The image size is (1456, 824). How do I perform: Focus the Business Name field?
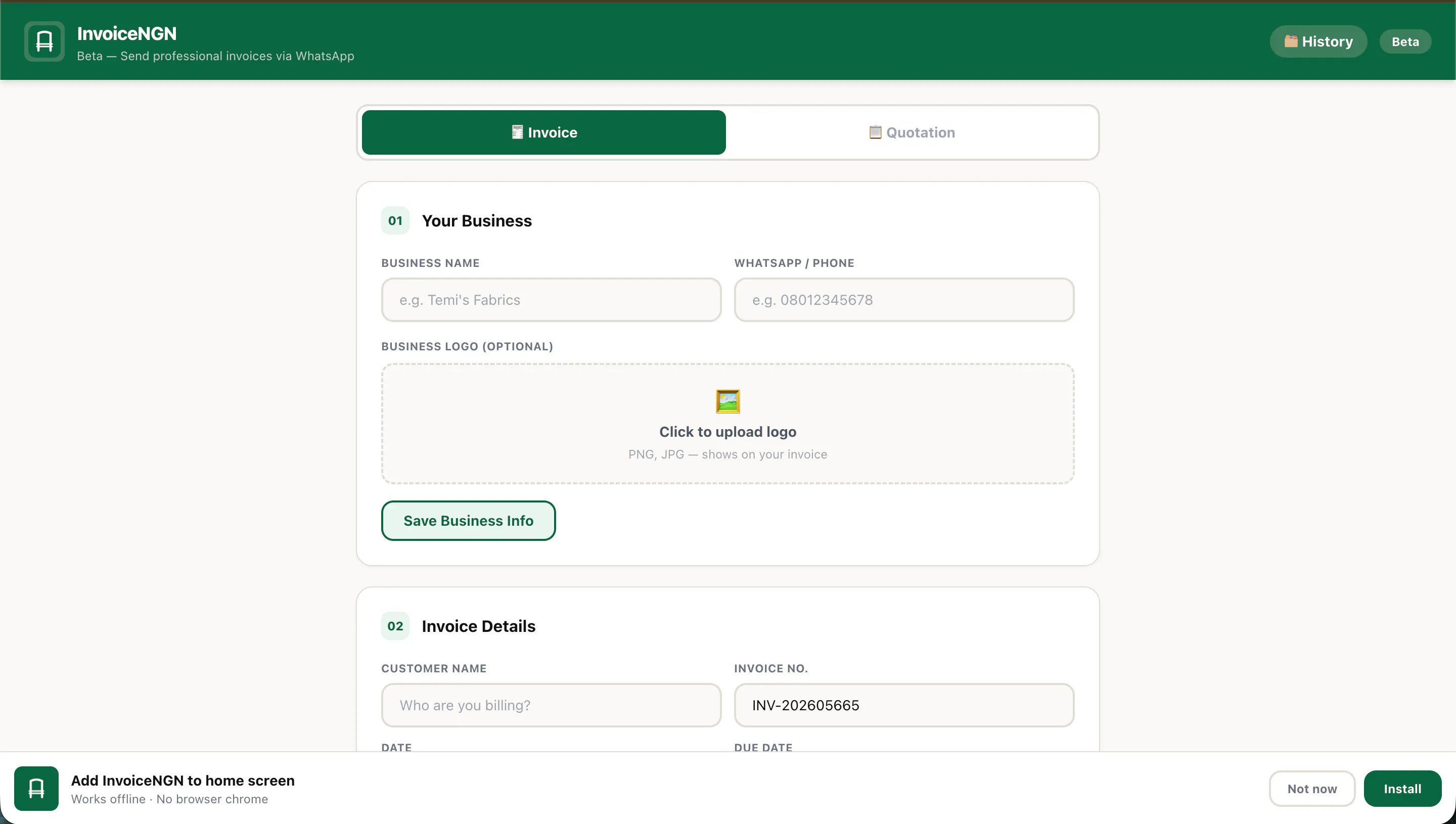[x=551, y=300]
